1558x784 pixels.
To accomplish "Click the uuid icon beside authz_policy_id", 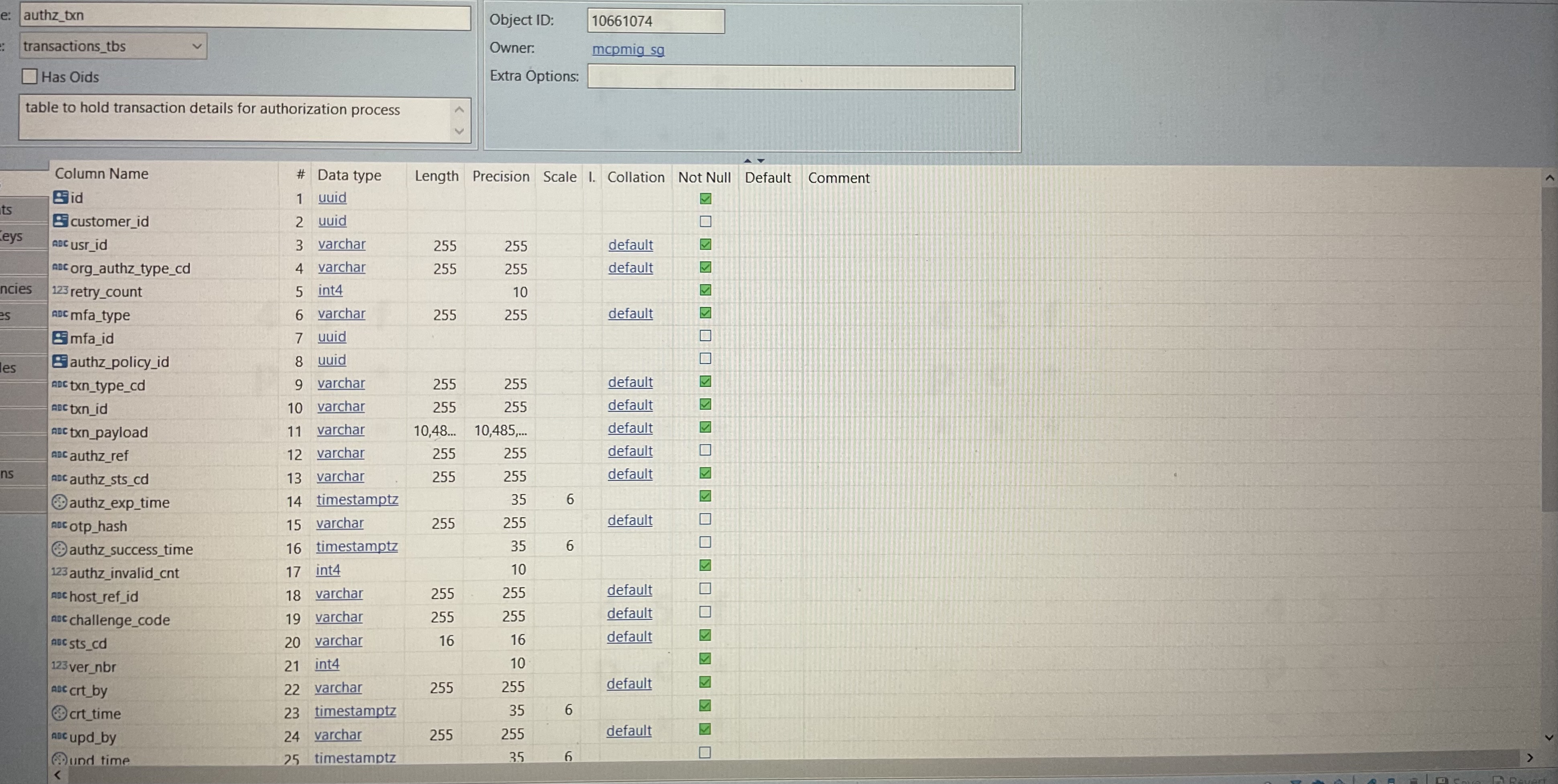I will click(x=59, y=361).
